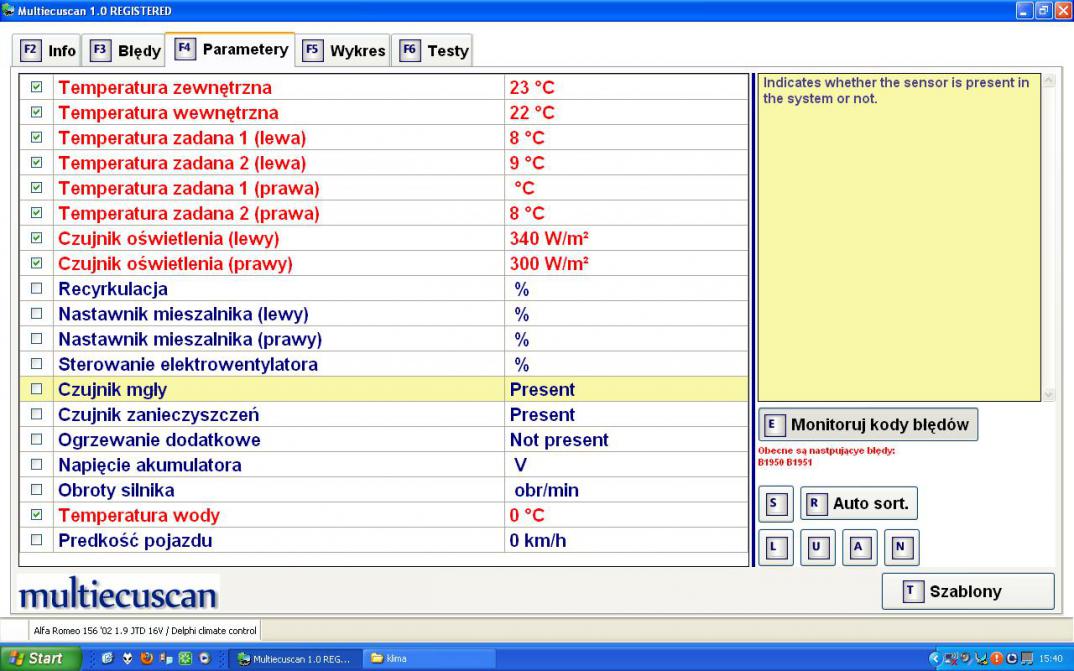Viewport: 1074px width, 671px height.
Task: Click the S shortcut button
Action: [x=775, y=504]
